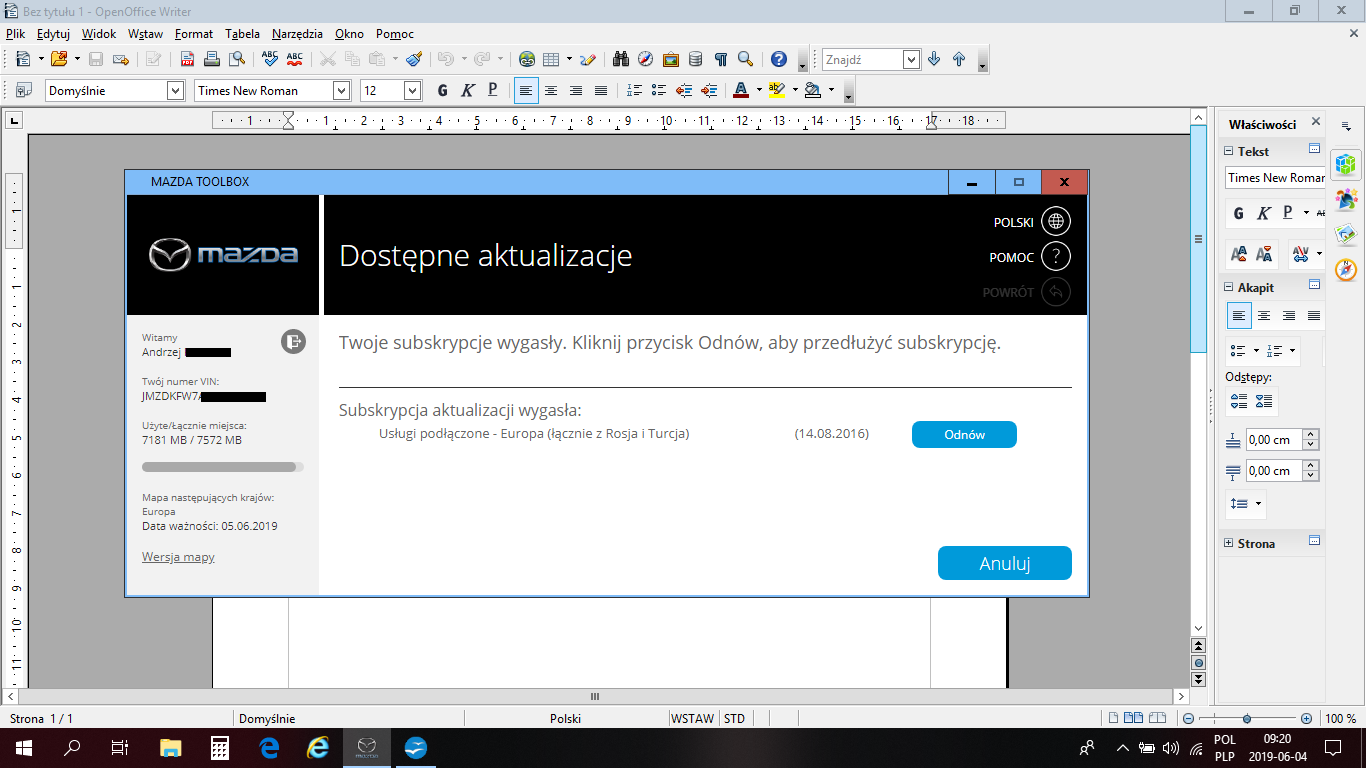Open the Tabela menu

tap(242, 33)
